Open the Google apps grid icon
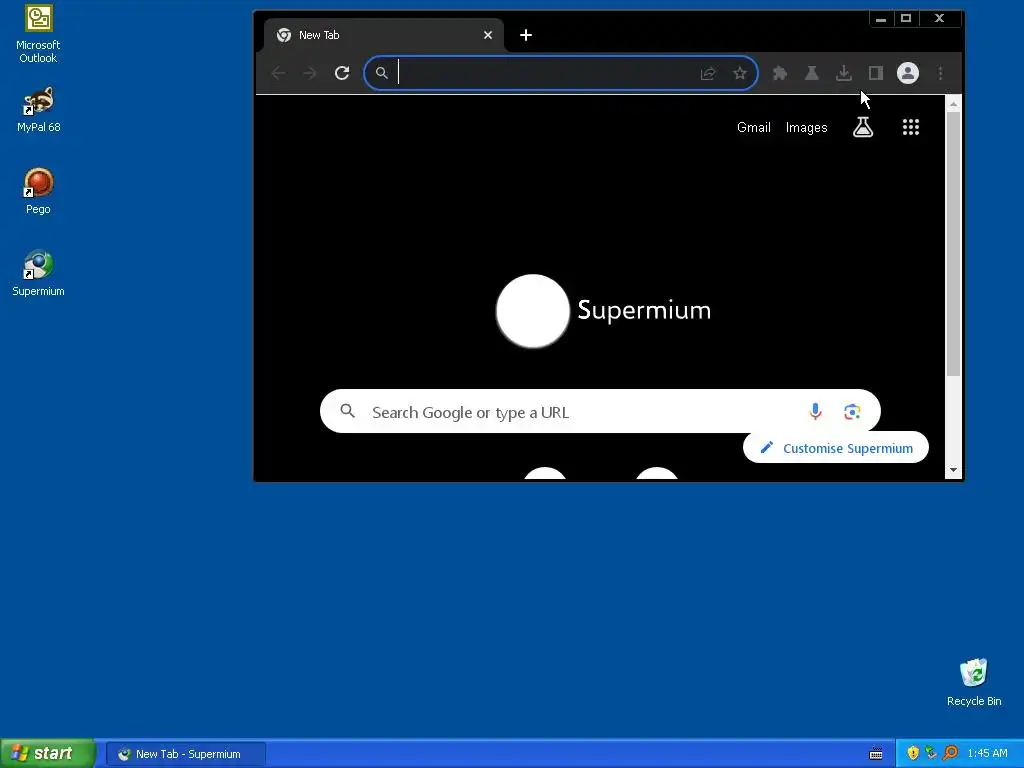Viewport: 1024px width, 768px height. [911, 127]
